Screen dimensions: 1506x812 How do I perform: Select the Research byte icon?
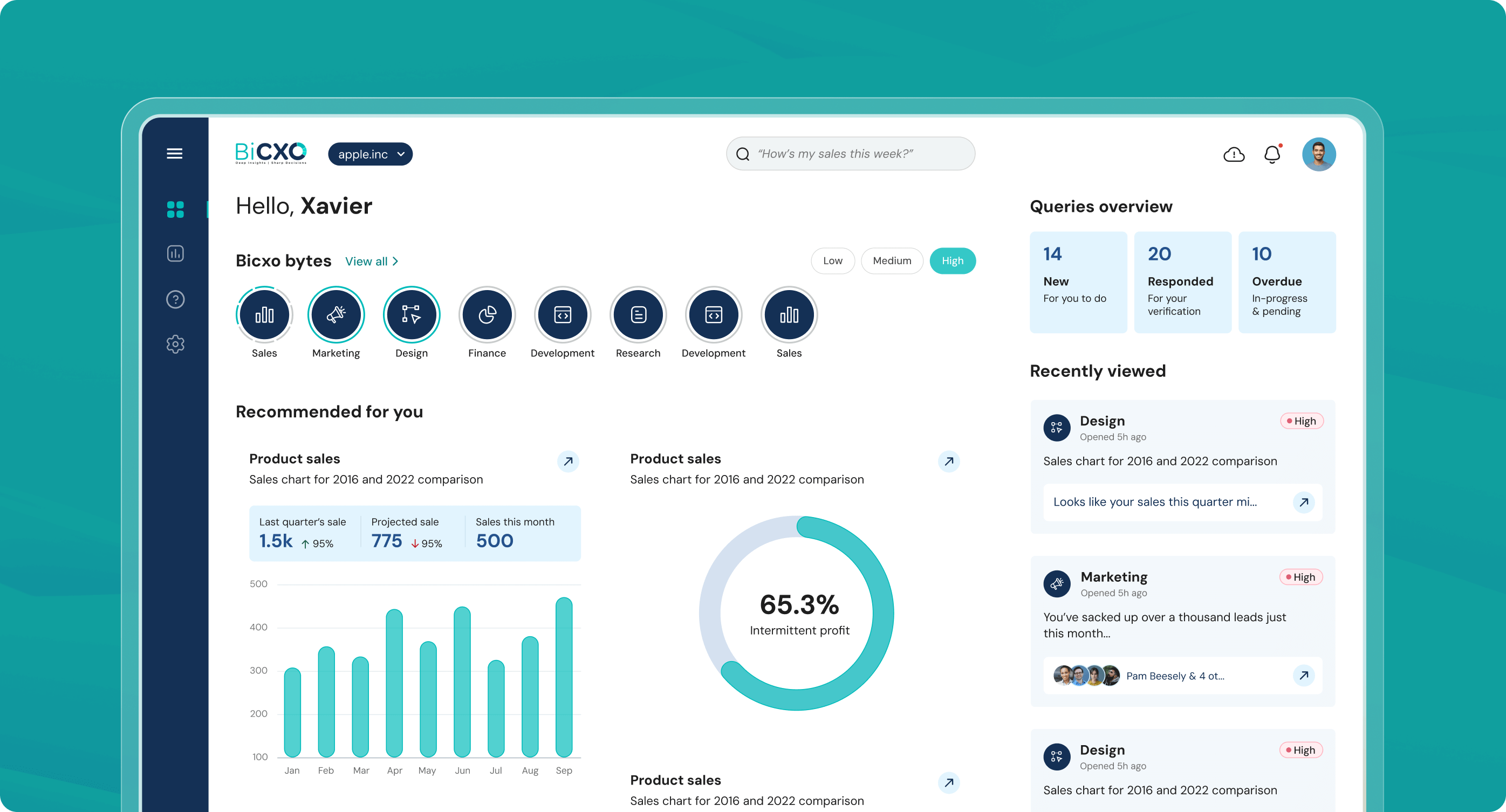pyautogui.click(x=638, y=314)
